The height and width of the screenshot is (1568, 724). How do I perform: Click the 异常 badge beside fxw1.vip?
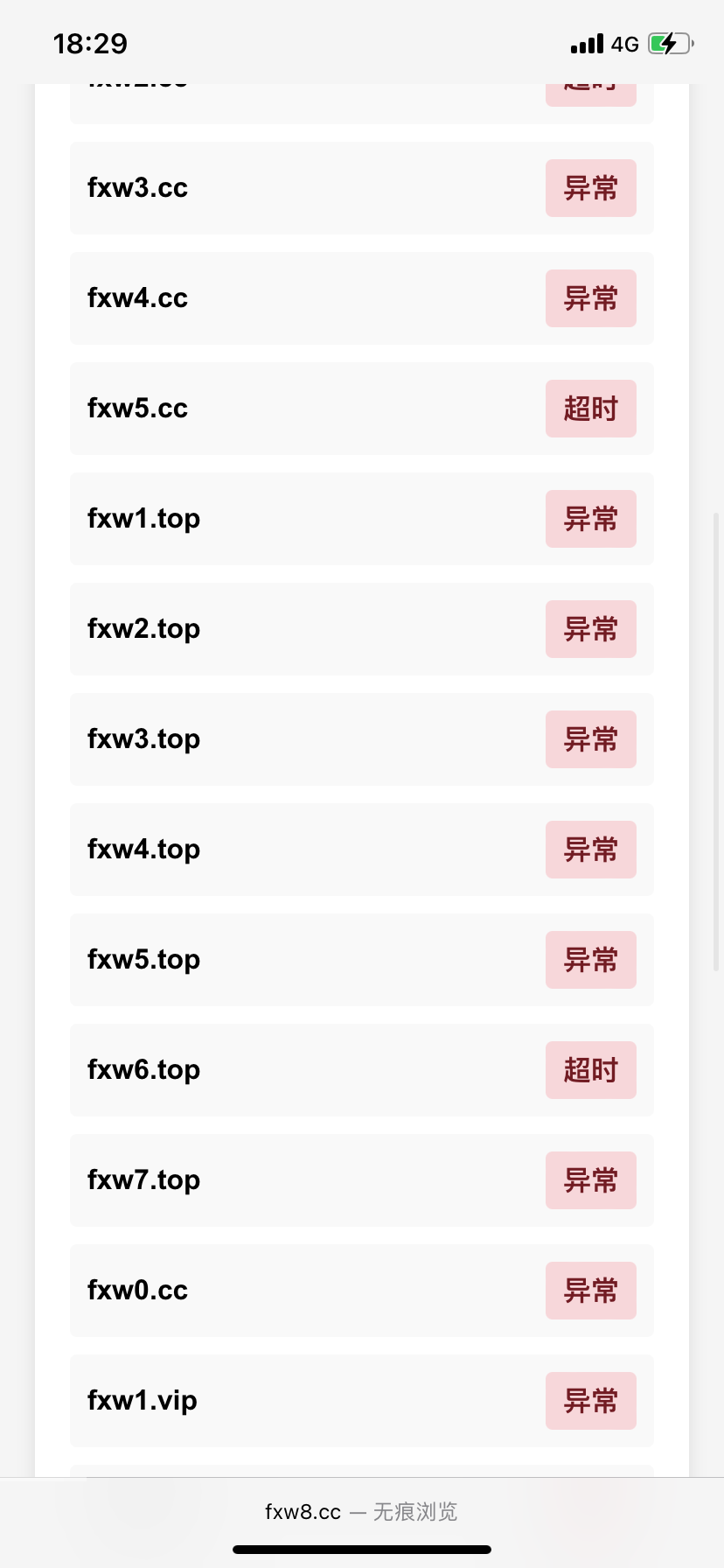(x=590, y=1401)
